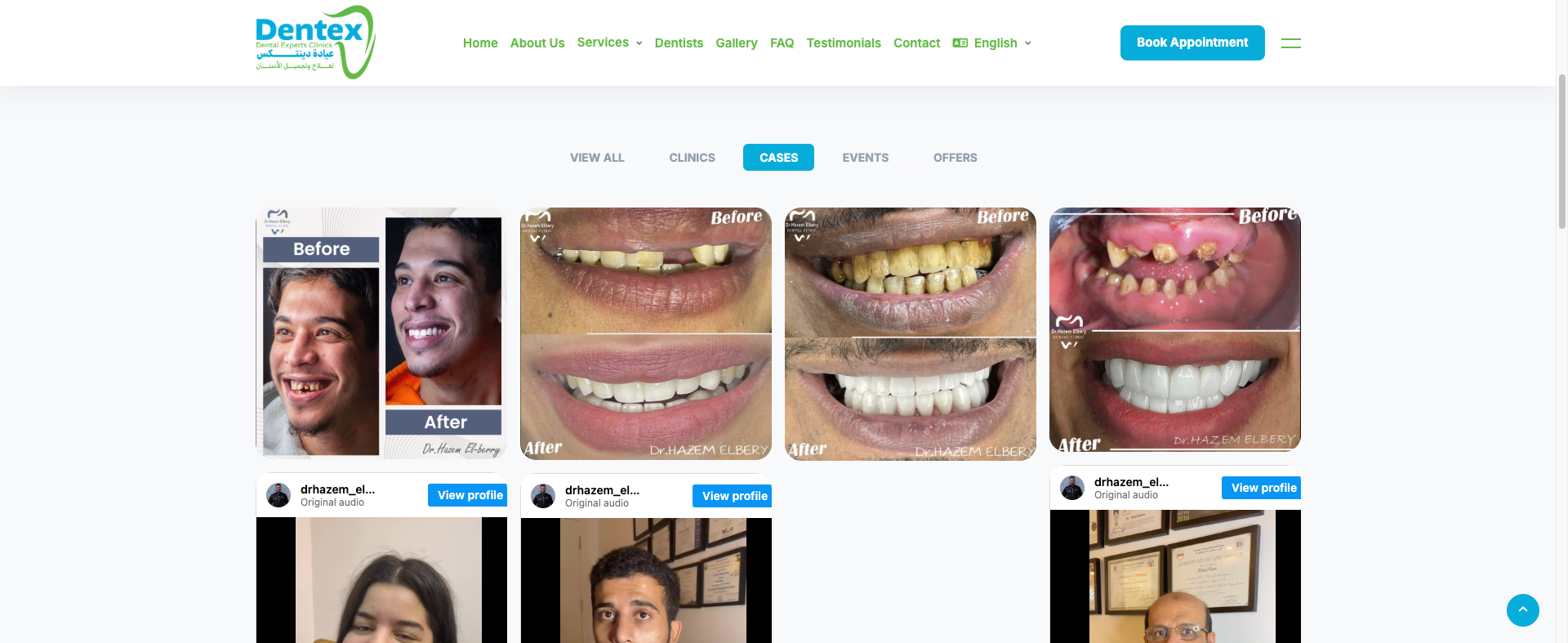Select the CASES gallery filter tab

(778, 157)
